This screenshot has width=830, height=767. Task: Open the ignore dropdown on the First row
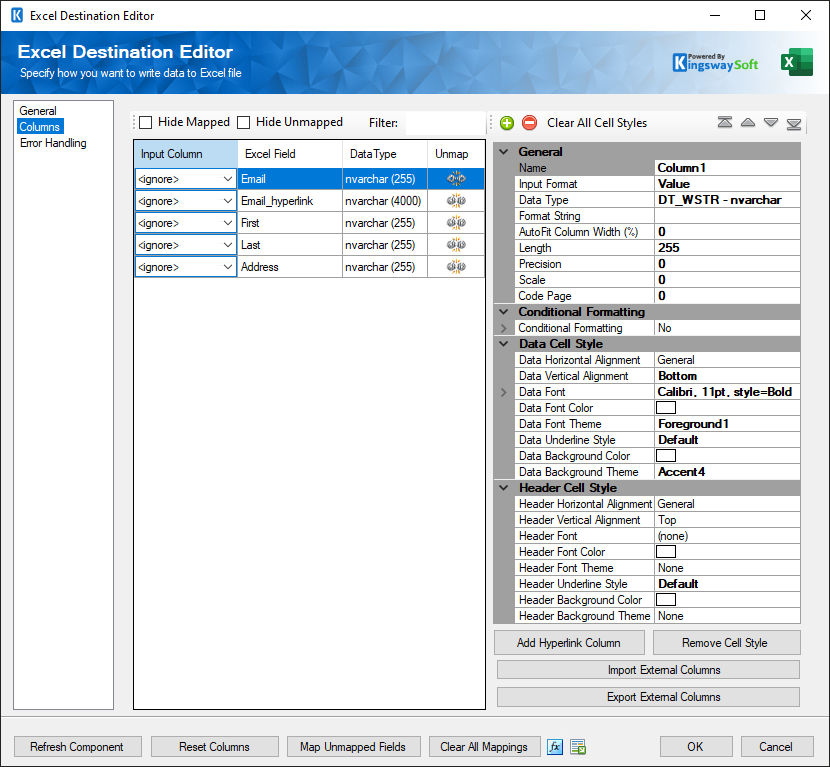click(x=225, y=222)
